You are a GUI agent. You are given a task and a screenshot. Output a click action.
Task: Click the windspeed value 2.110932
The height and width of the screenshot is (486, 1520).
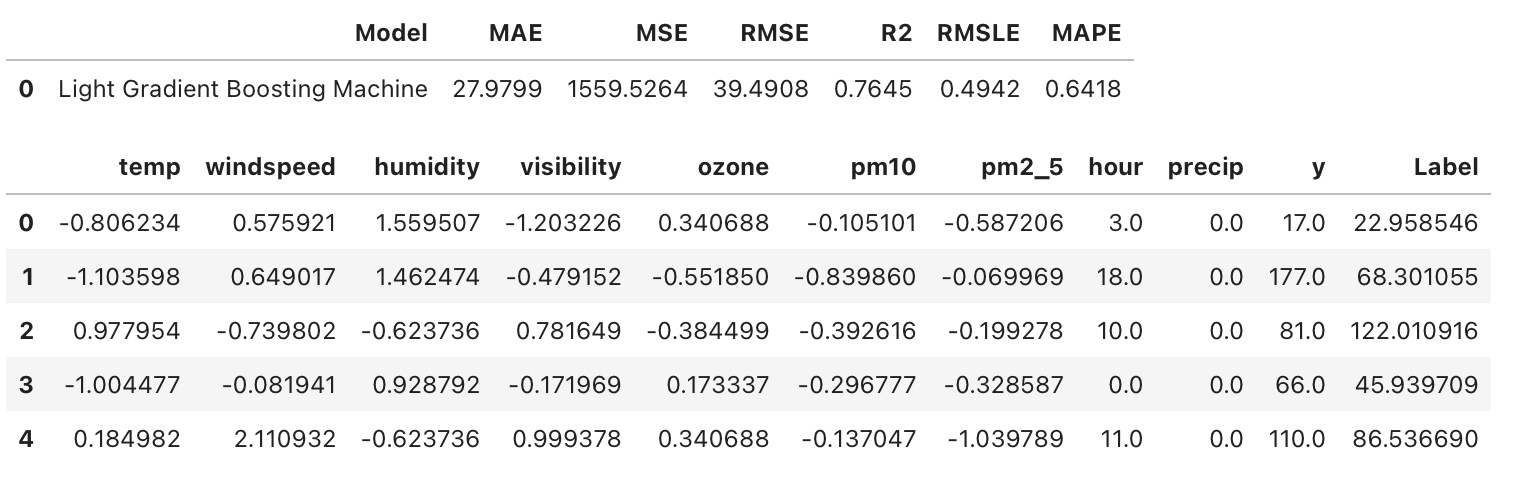coord(283,438)
